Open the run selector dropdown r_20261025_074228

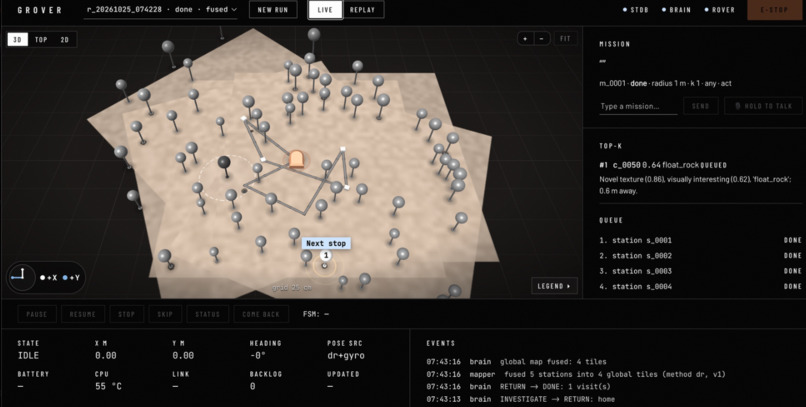click(x=161, y=10)
